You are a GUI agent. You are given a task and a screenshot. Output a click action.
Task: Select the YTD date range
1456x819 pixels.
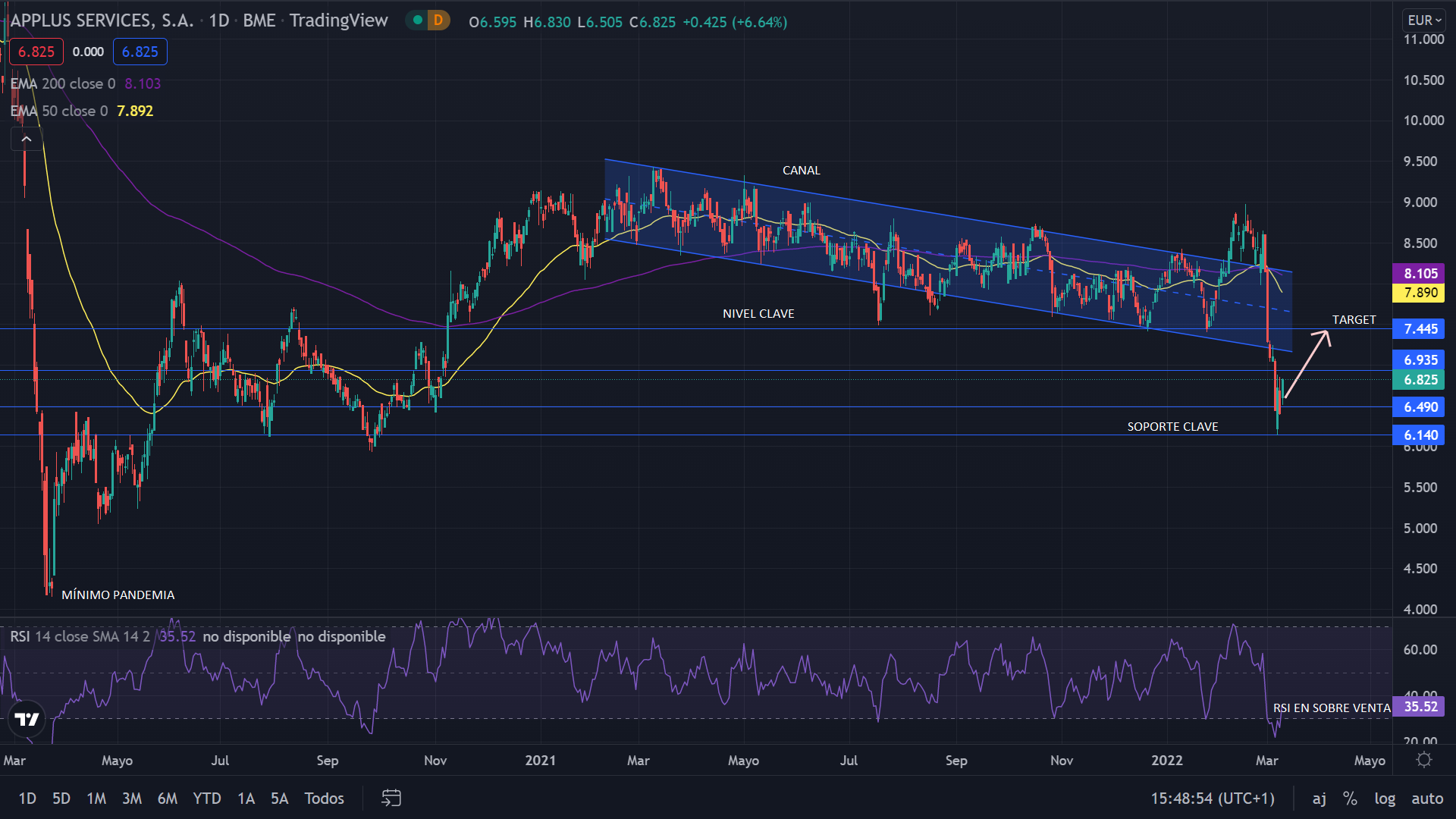click(206, 798)
